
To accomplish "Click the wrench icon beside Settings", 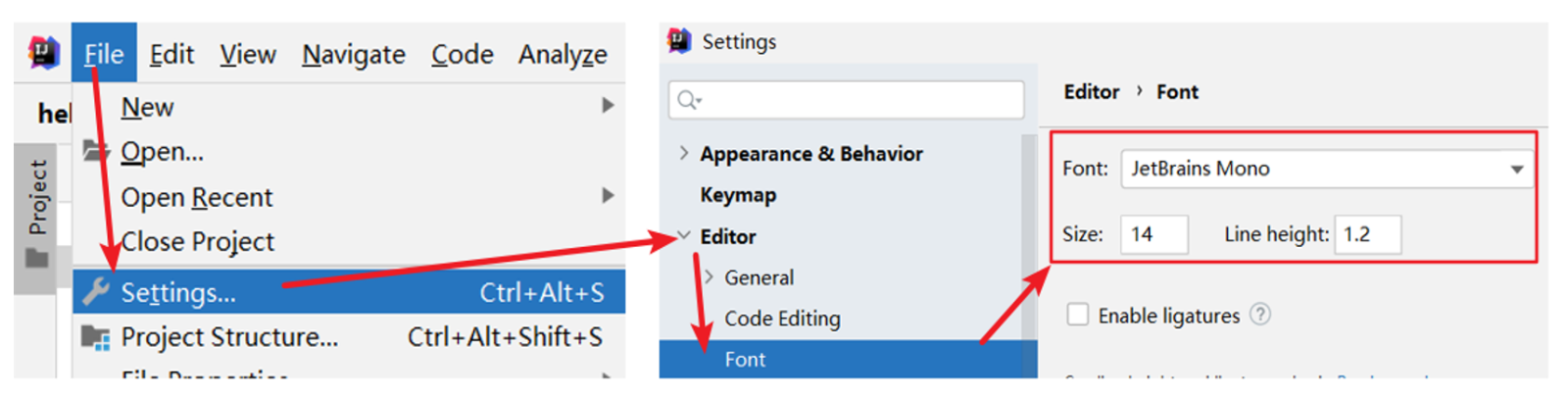I will (x=96, y=291).
